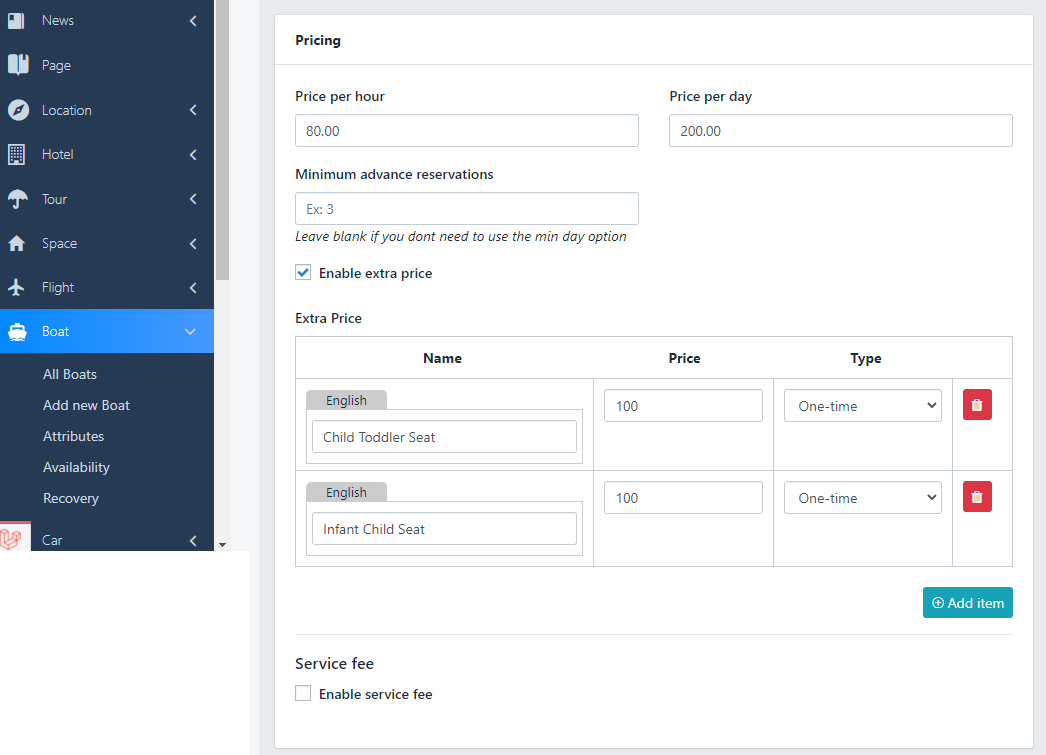Click the newspaper icon beside News

pyautogui.click(x=17, y=20)
